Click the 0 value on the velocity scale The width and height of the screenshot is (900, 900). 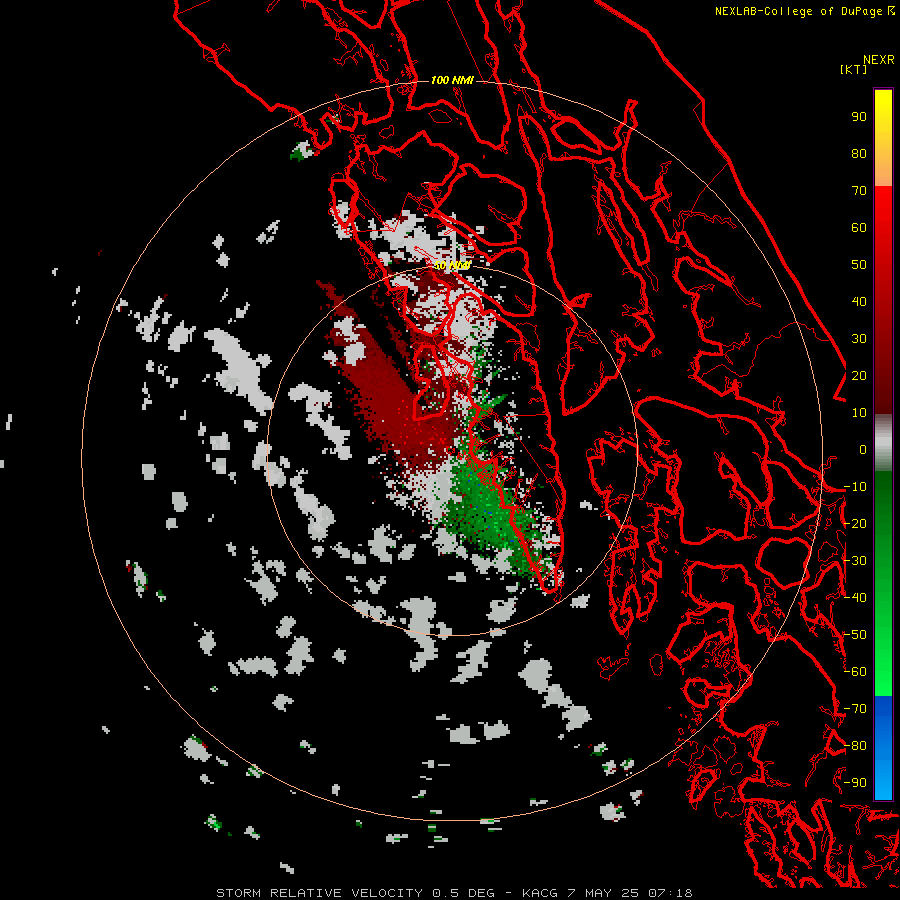863,450
